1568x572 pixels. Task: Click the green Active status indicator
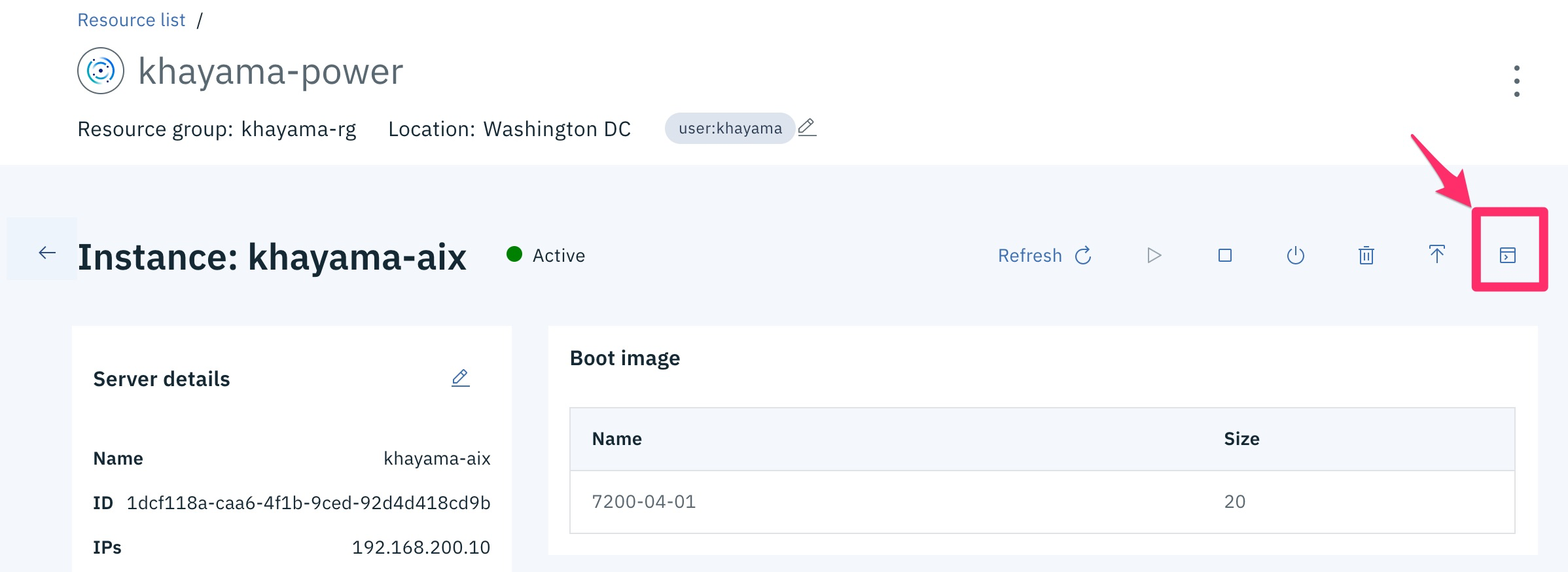(514, 254)
